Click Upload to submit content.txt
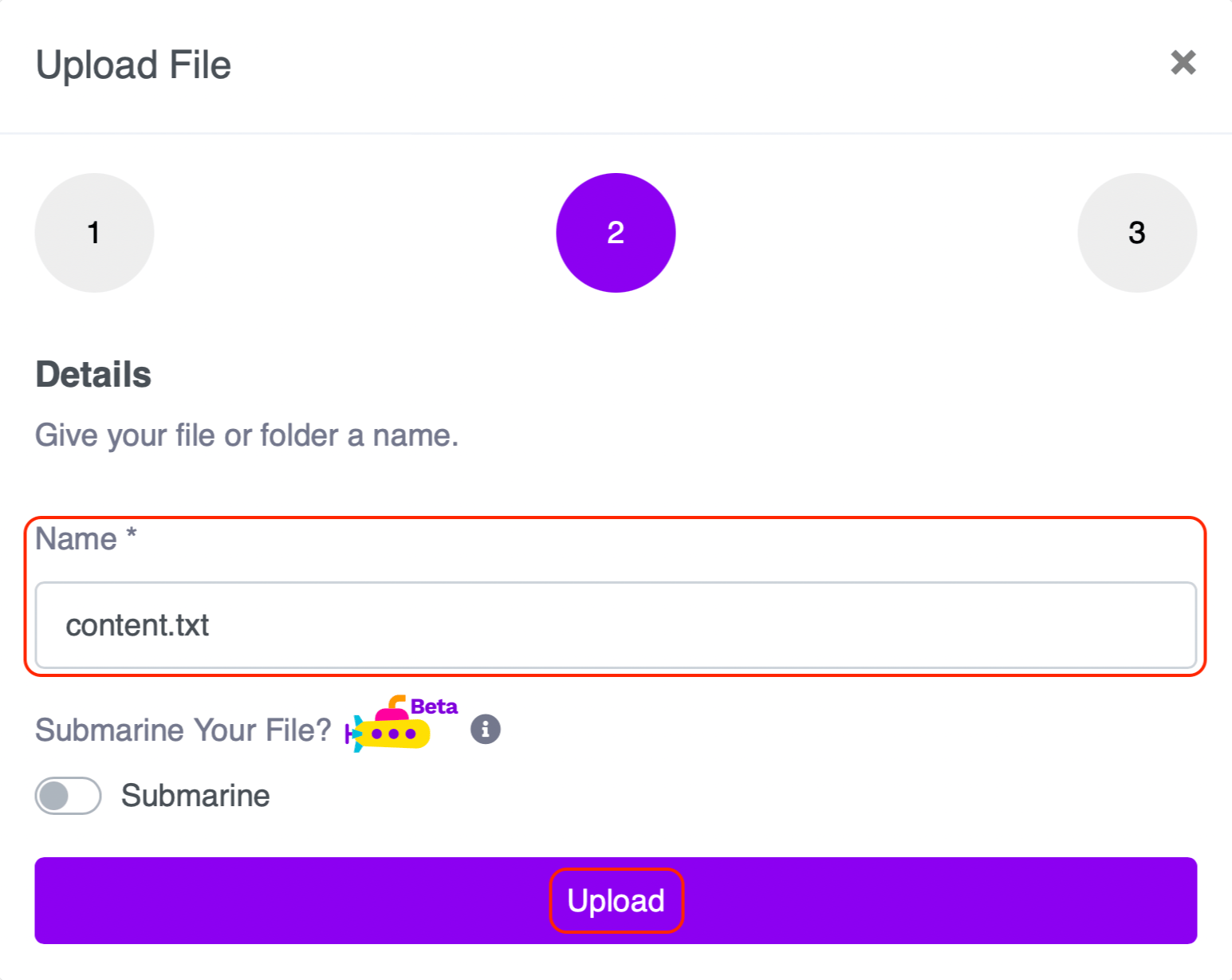 616,900
